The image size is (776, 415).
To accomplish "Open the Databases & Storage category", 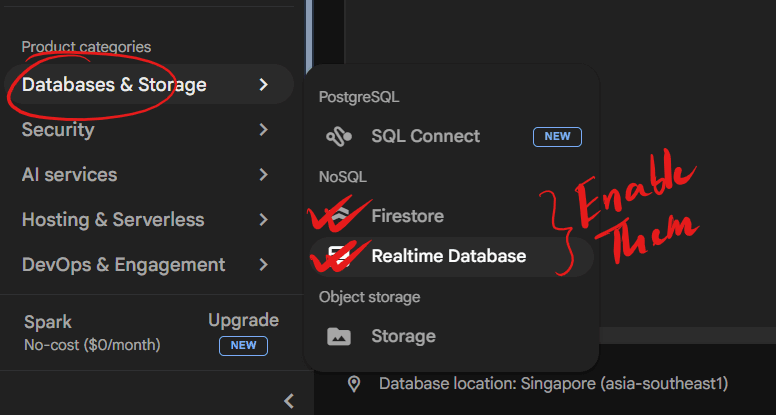I will [149, 85].
